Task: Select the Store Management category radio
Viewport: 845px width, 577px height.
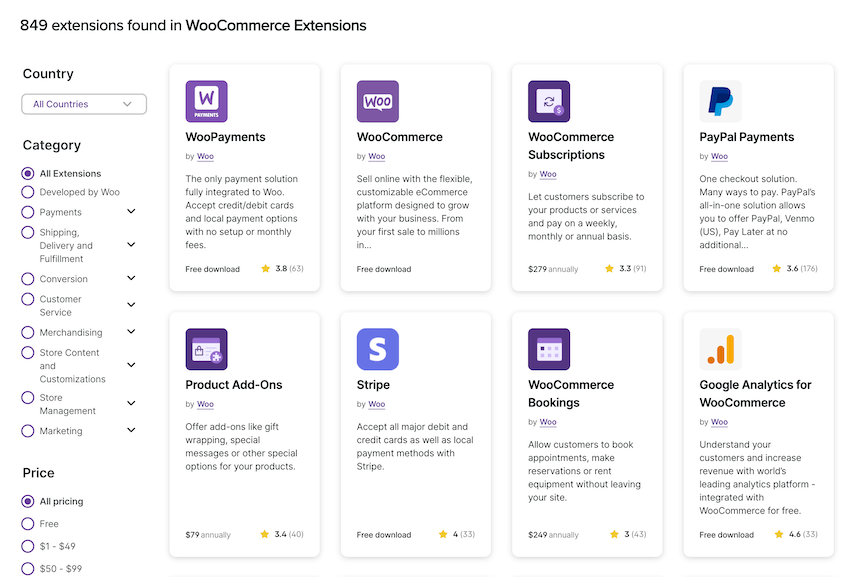Action: pyautogui.click(x=27, y=398)
